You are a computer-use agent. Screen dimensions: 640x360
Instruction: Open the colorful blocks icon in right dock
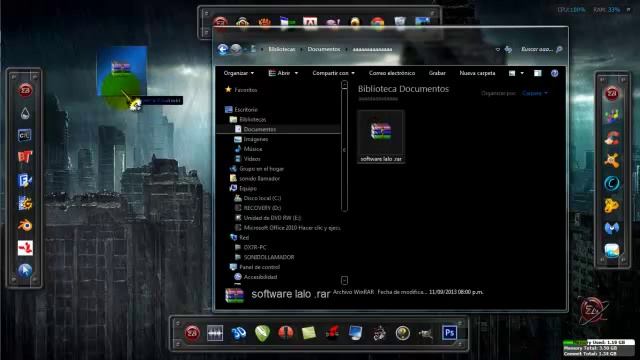tap(612, 116)
